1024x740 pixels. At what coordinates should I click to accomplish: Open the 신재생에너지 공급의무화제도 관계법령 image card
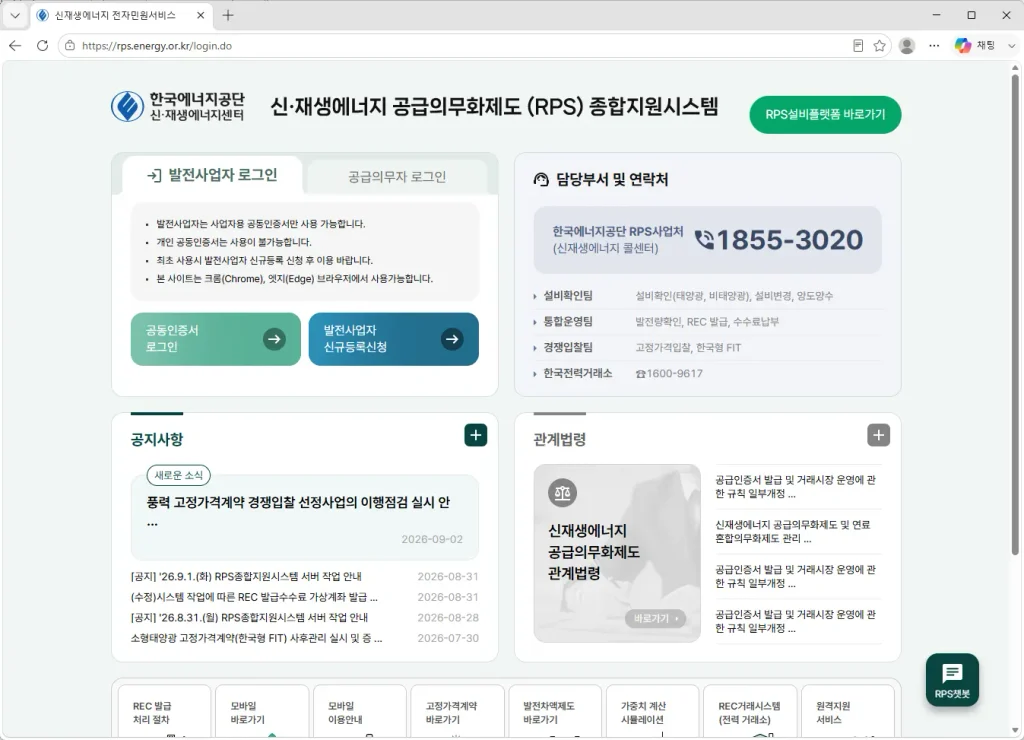coord(616,553)
